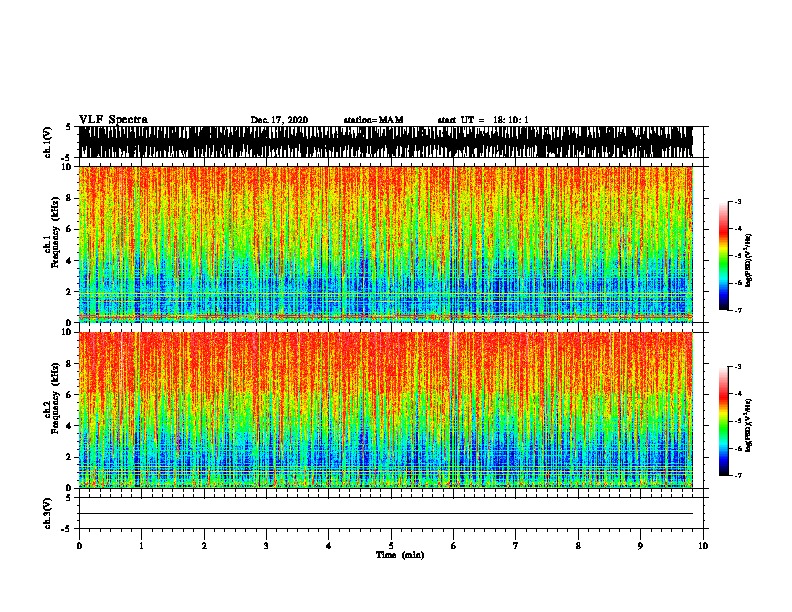Click the time-axis tick label "7"

pyautogui.click(x=516, y=546)
